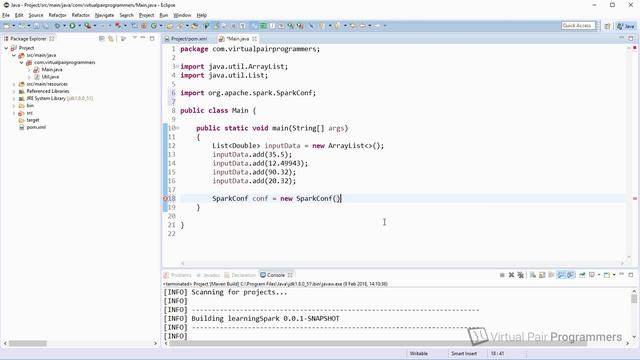Click the green Run button in toolbar
640x360 pixels.
(x=72, y=26)
